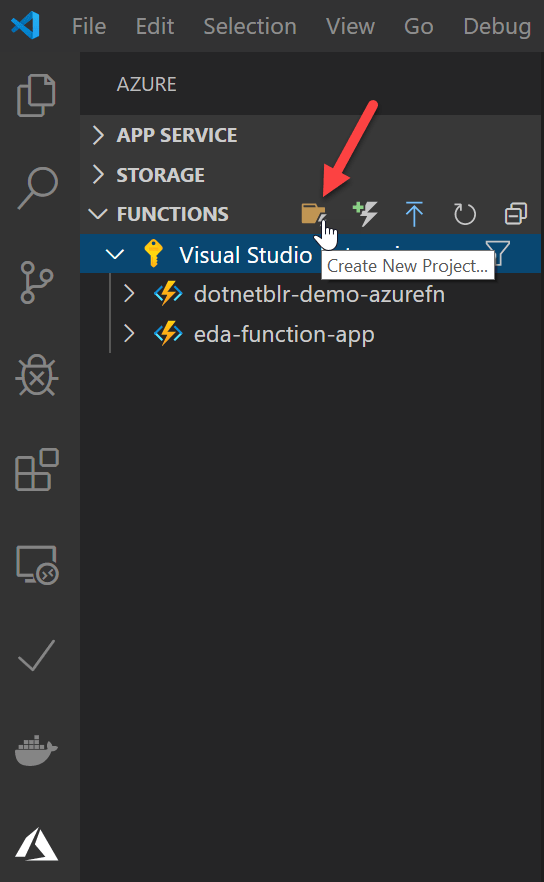544x882 pixels.
Task: Open the Azure view in activity bar
Action: click(37, 844)
